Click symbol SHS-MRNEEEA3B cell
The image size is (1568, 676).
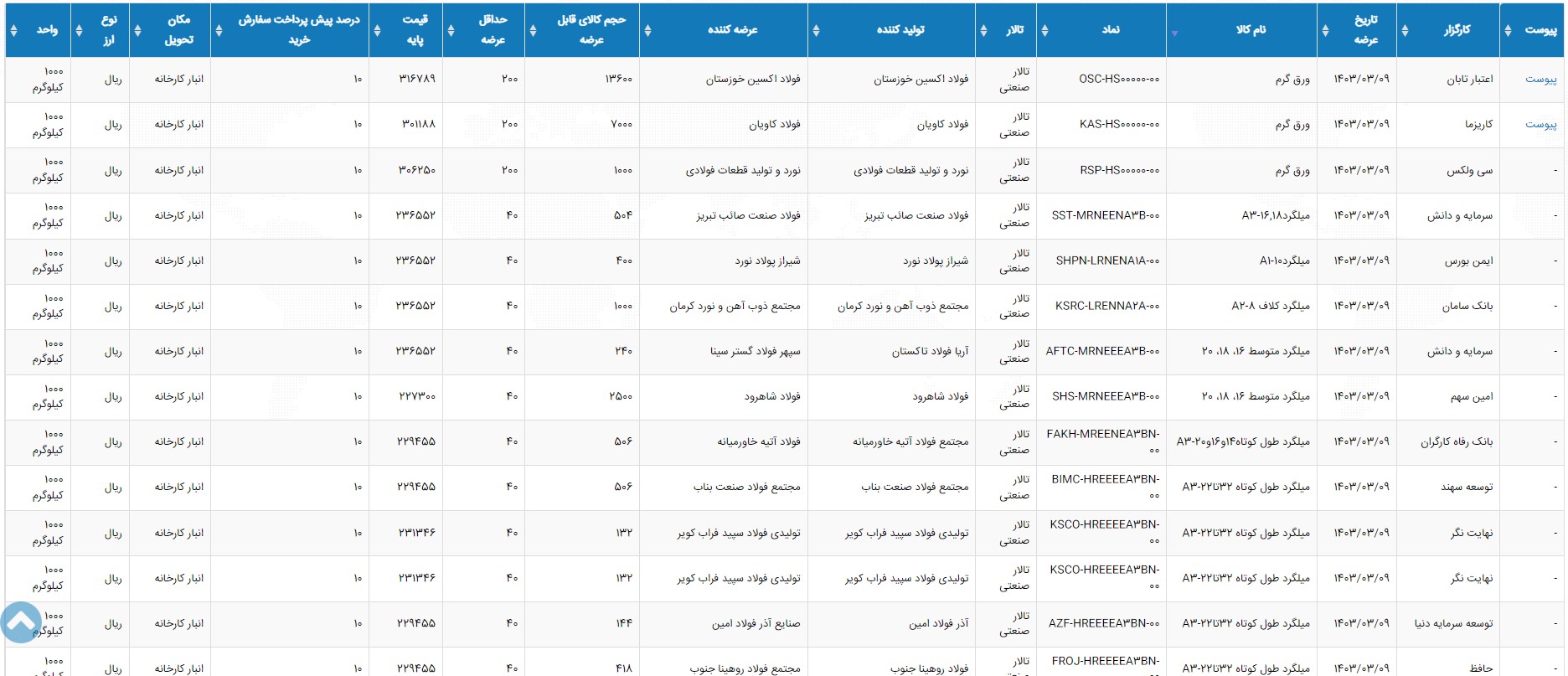point(1106,396)
